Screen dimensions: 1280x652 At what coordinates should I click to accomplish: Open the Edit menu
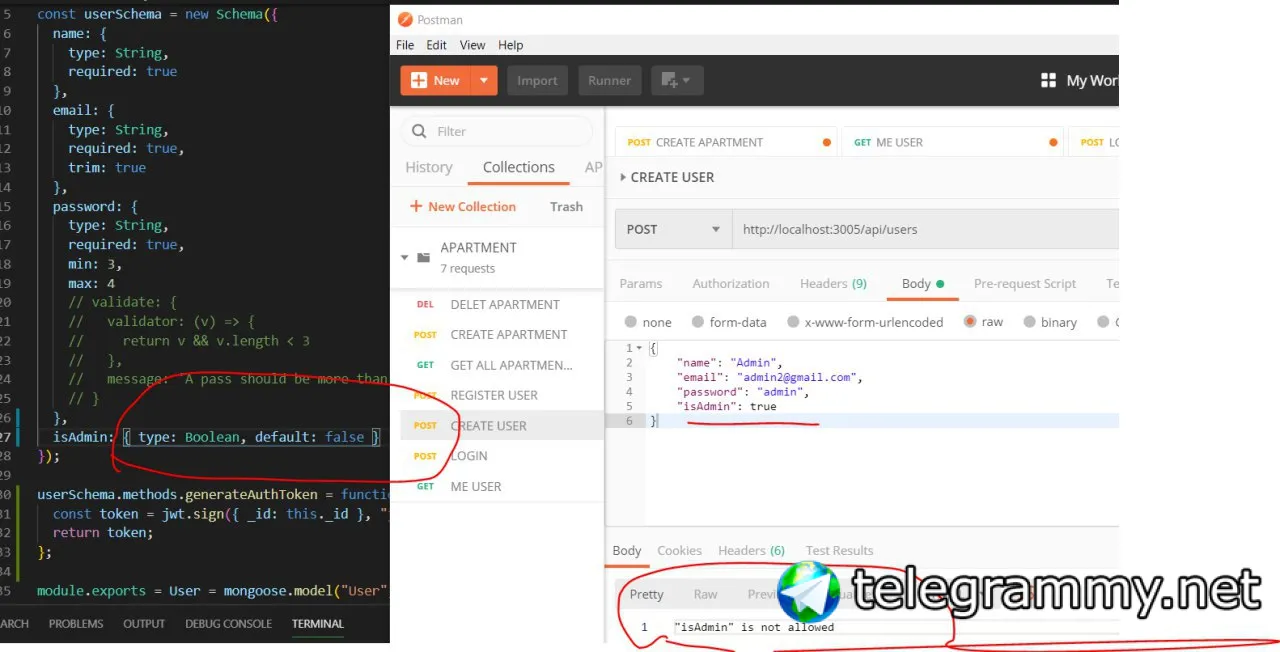[x=437, y=45]
